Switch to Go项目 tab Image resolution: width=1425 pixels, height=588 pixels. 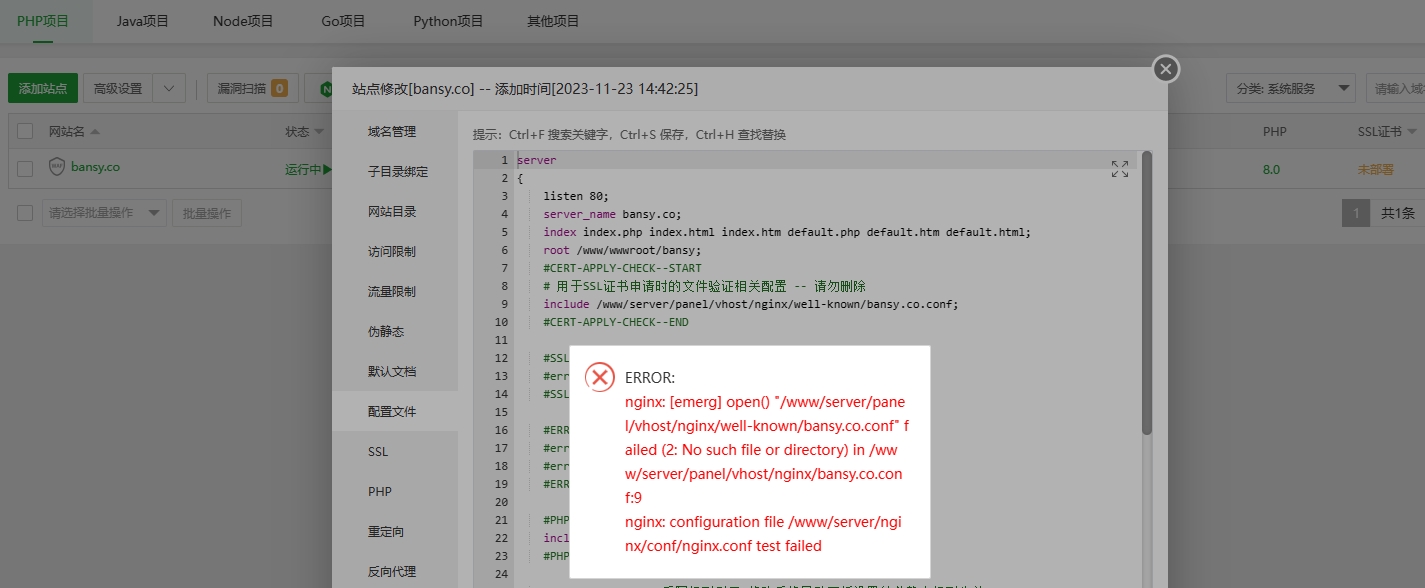tap(343, 21)
